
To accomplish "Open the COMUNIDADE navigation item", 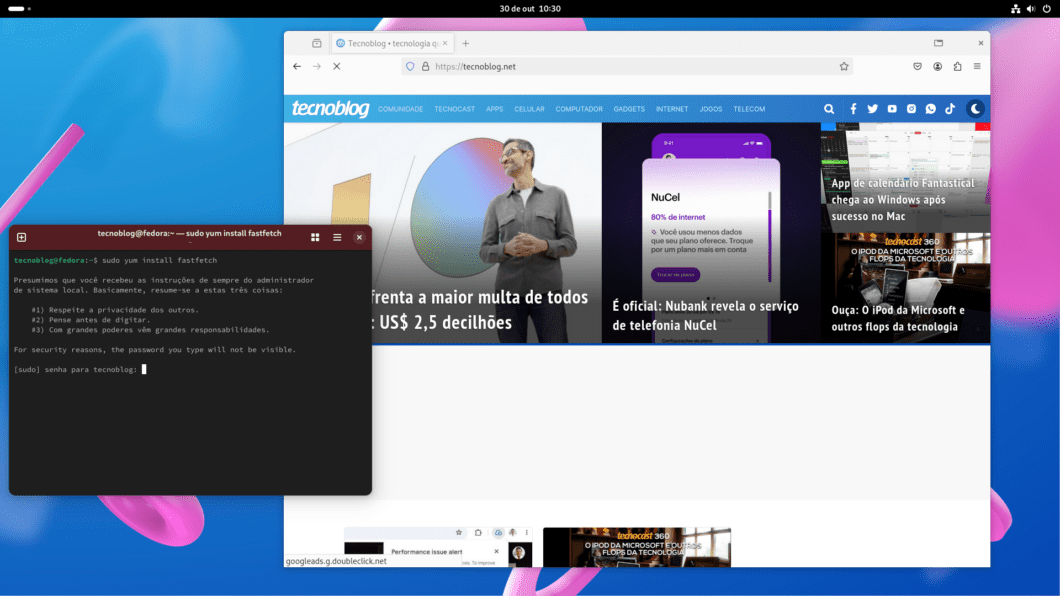I will pos(400,109).
